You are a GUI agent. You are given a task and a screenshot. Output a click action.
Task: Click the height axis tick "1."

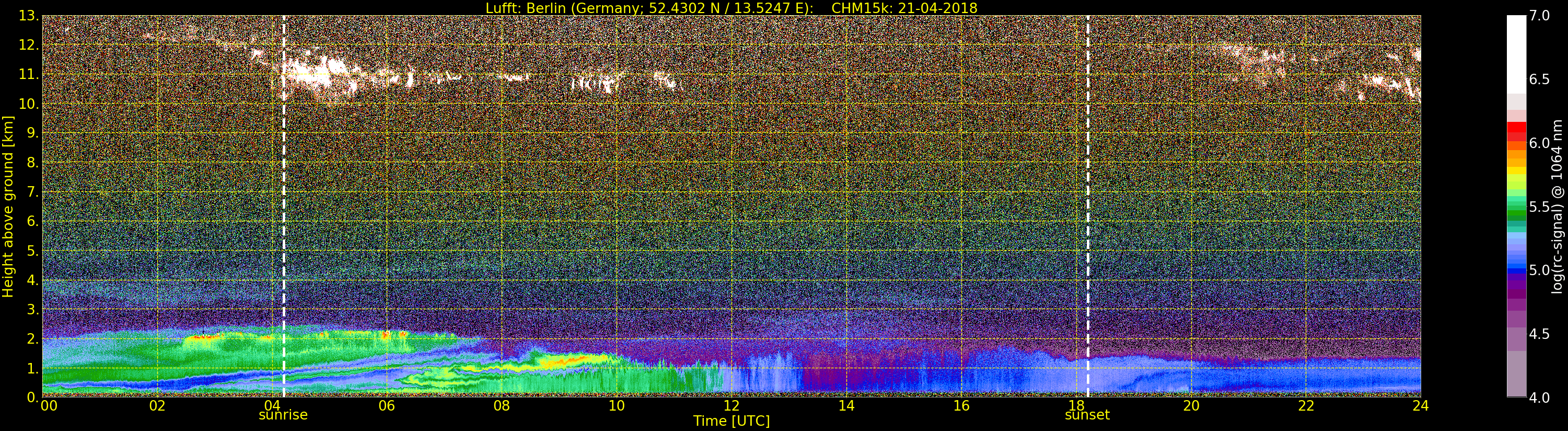[33, 368]
